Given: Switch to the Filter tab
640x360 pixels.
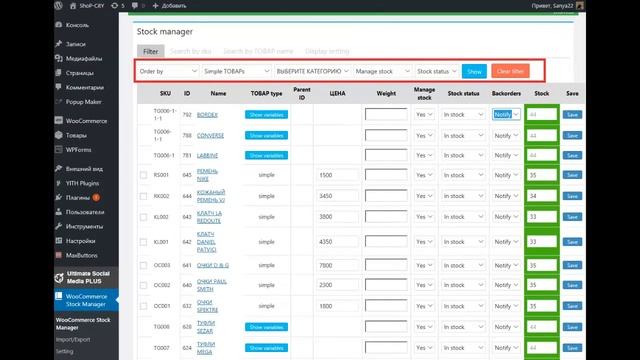Looking at the screenshot, I should [151, 51].
